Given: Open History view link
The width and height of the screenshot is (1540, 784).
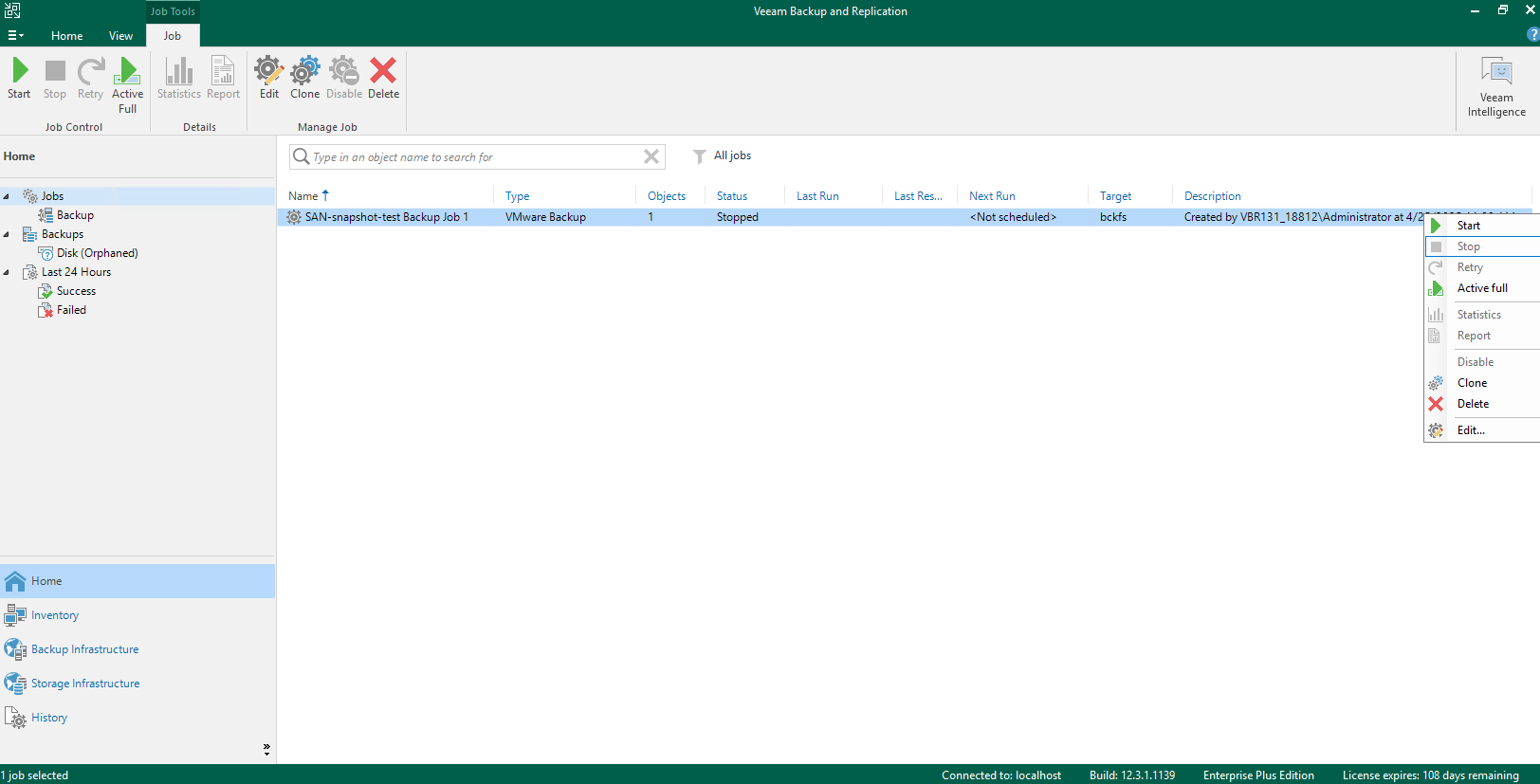Looking at the screenshot, I should 49,718.
